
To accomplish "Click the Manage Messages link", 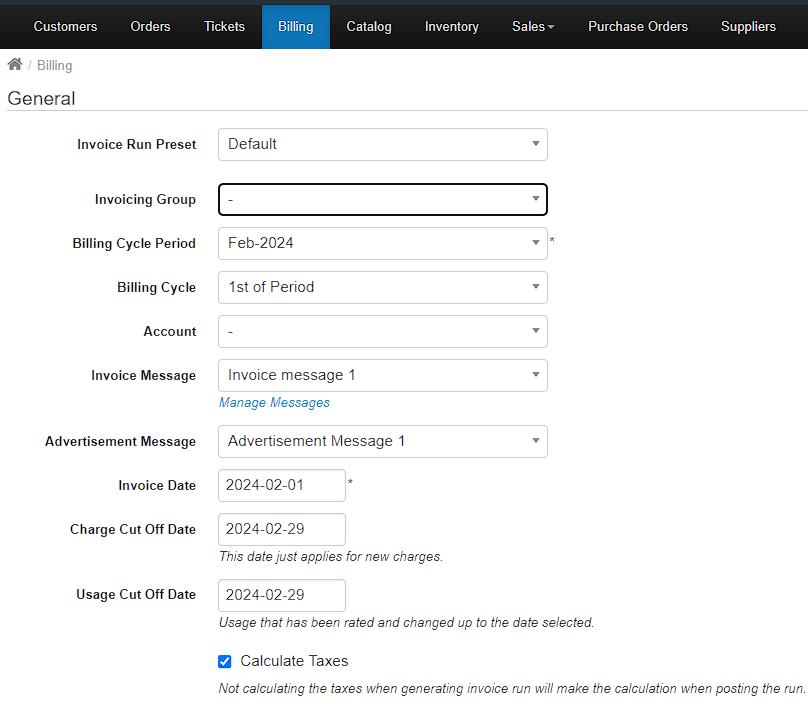I will point(274,402).
